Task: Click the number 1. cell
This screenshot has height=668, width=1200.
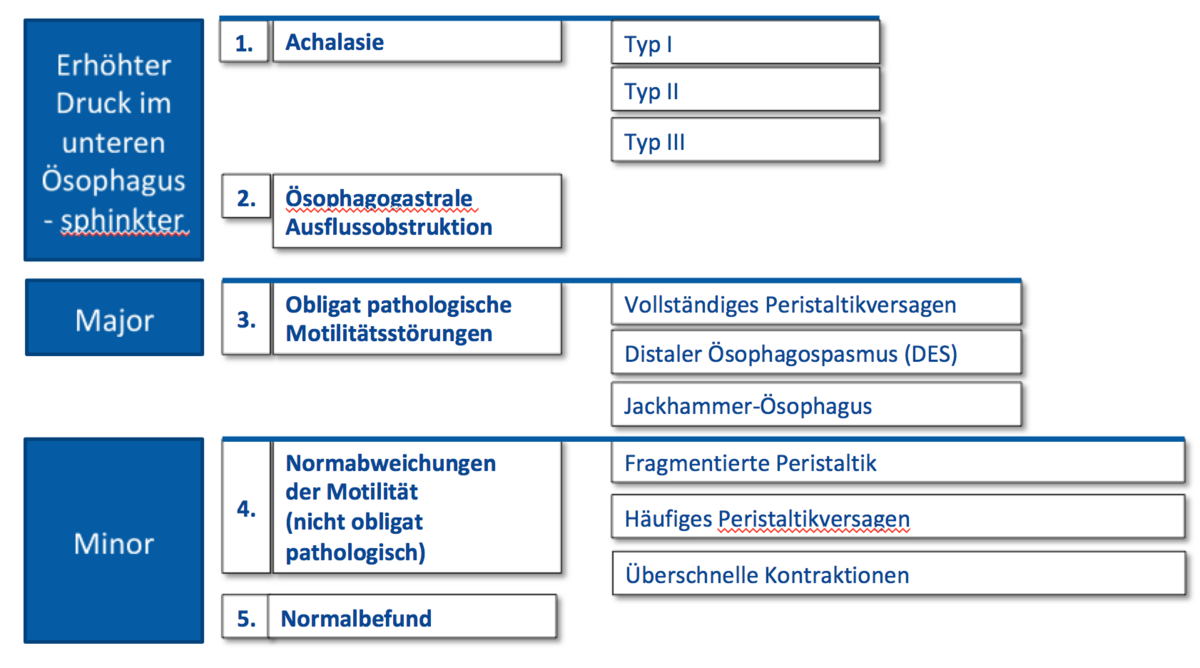Action: coord(246,42)
